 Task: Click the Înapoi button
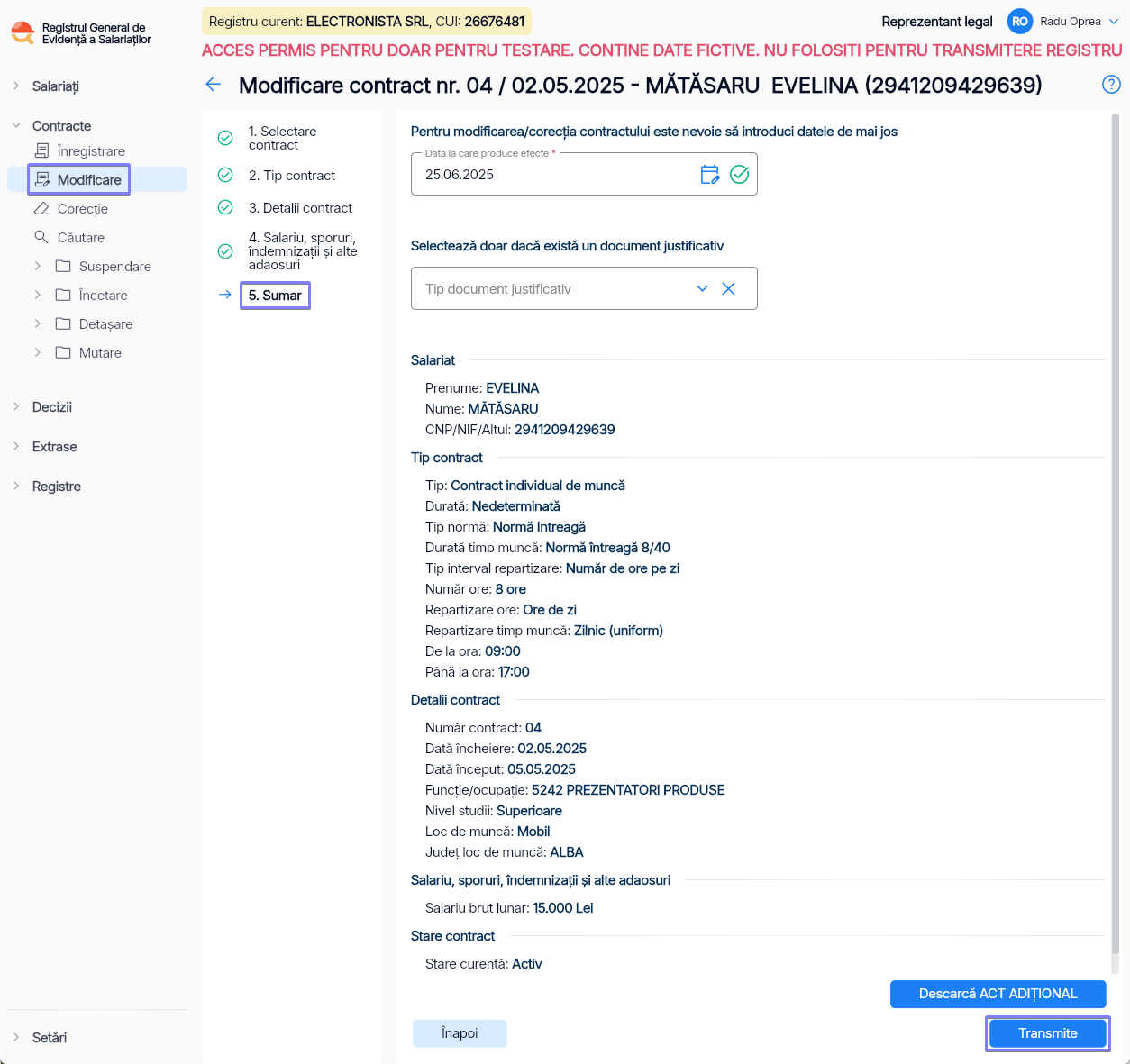click(x=460, y=1033)
